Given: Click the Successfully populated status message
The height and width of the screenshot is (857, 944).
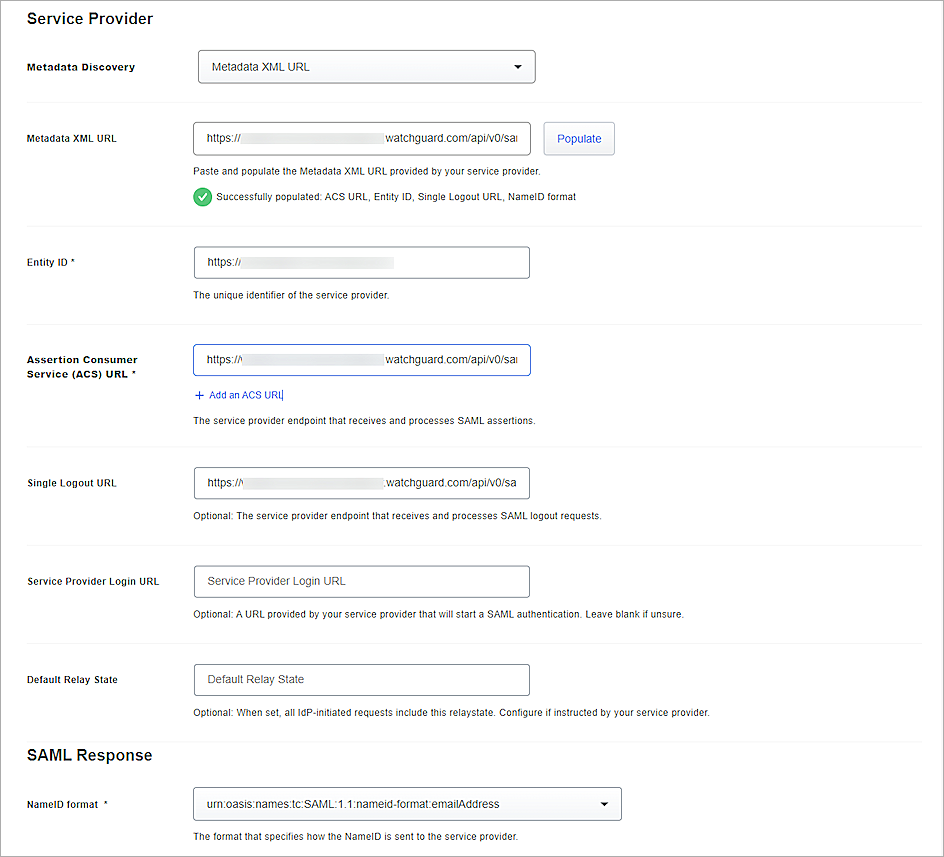Looking at the screenshot, I should click(x=396, y=197).
